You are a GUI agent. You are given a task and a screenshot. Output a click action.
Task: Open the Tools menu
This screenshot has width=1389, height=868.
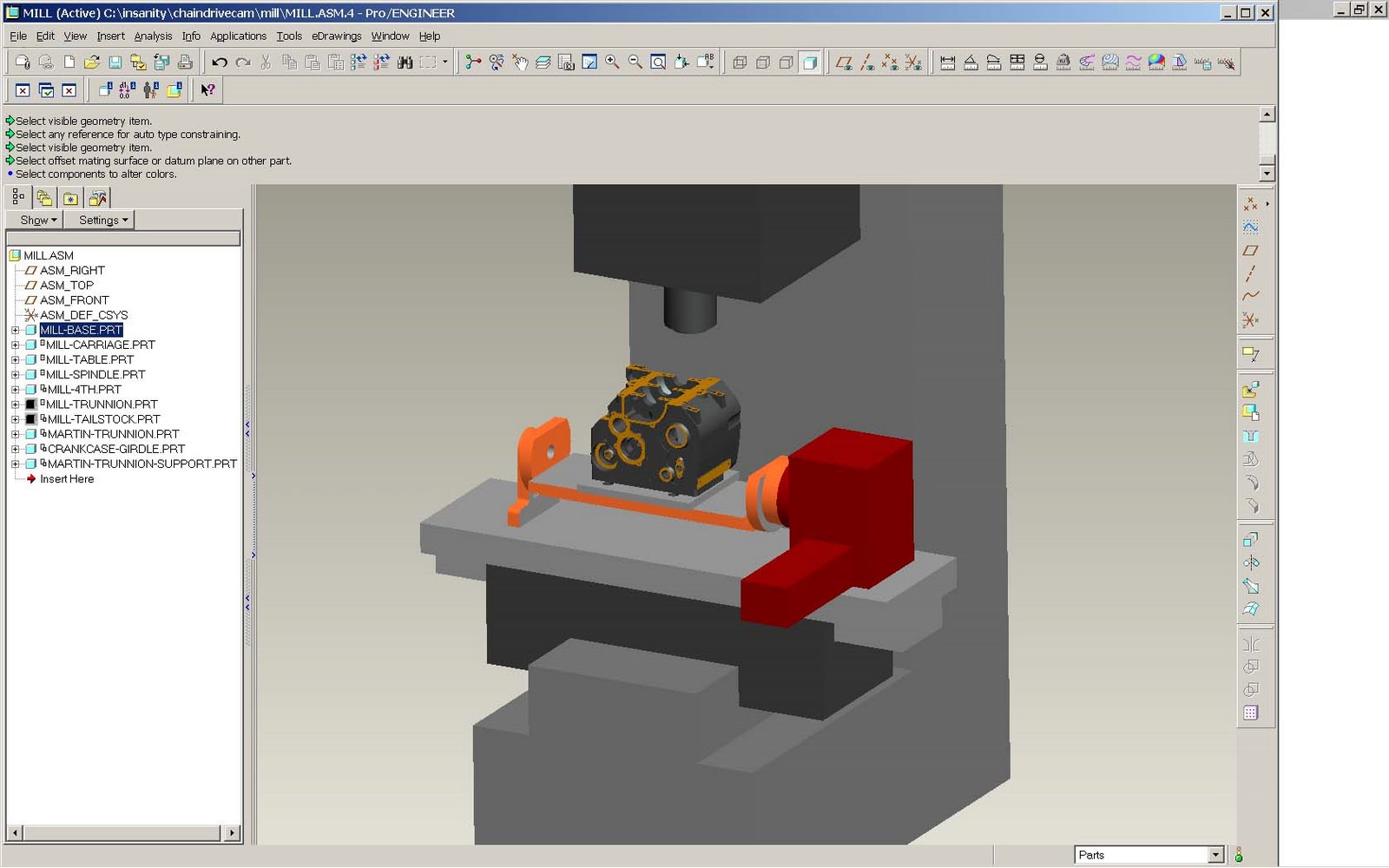point(289,36)
